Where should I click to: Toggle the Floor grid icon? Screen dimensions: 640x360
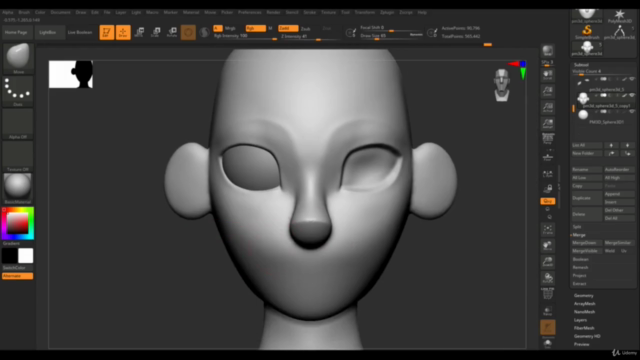click(547, 157)
